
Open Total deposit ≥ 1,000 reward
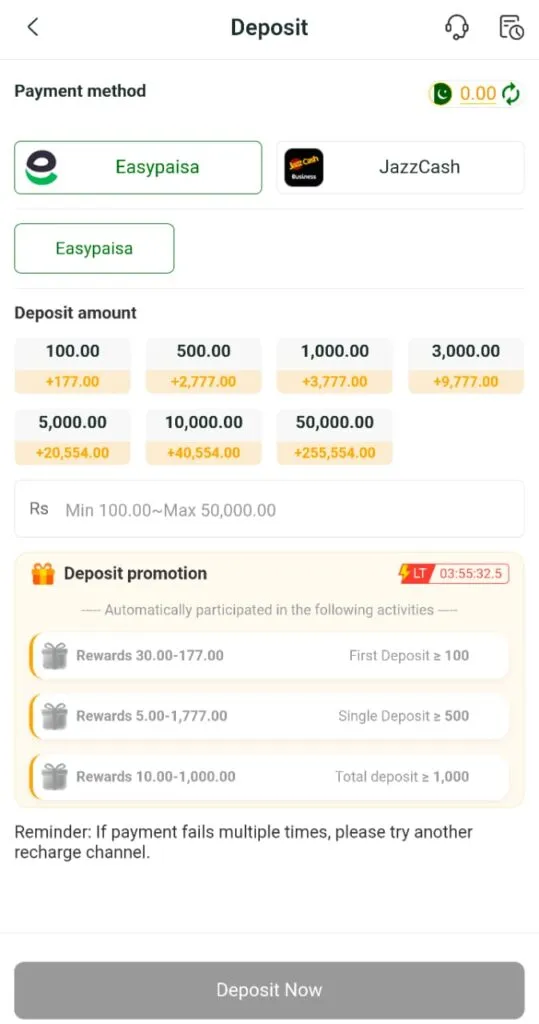269,776
